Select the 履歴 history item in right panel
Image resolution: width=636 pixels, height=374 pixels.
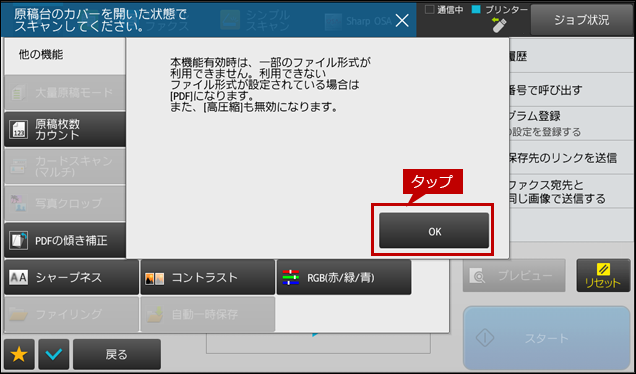click(x=571, y=56)
